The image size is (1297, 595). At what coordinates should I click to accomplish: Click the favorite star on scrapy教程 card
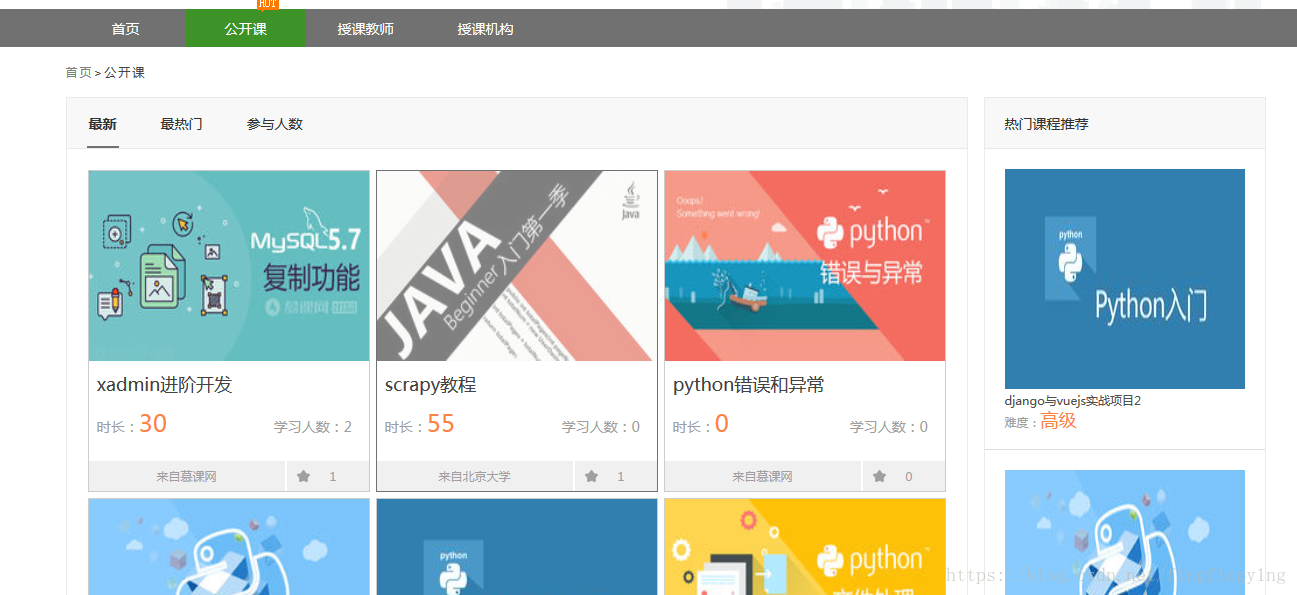tap(592, 477)
